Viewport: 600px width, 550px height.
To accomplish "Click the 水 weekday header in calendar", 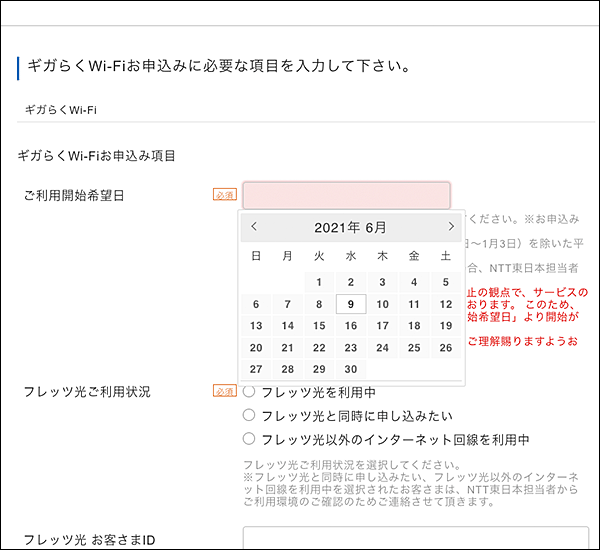I will pos(351,256).
